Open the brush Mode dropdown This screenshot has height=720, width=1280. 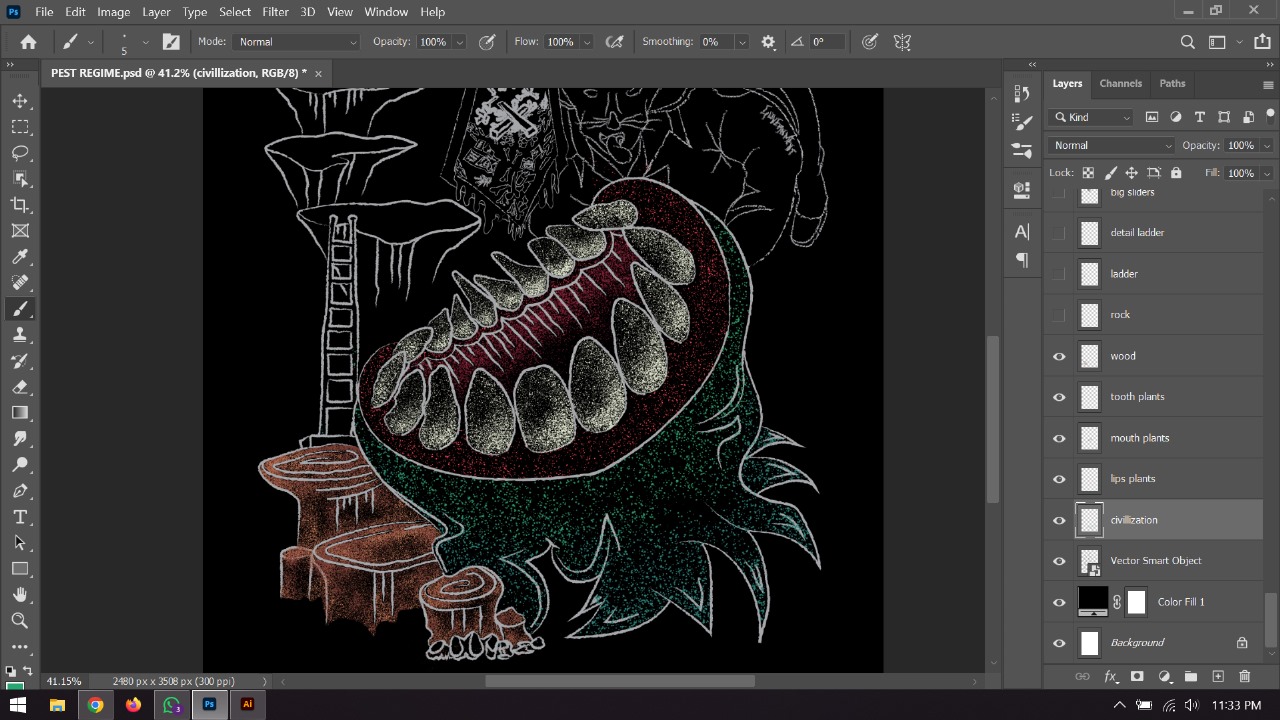[x=296, y=42]
